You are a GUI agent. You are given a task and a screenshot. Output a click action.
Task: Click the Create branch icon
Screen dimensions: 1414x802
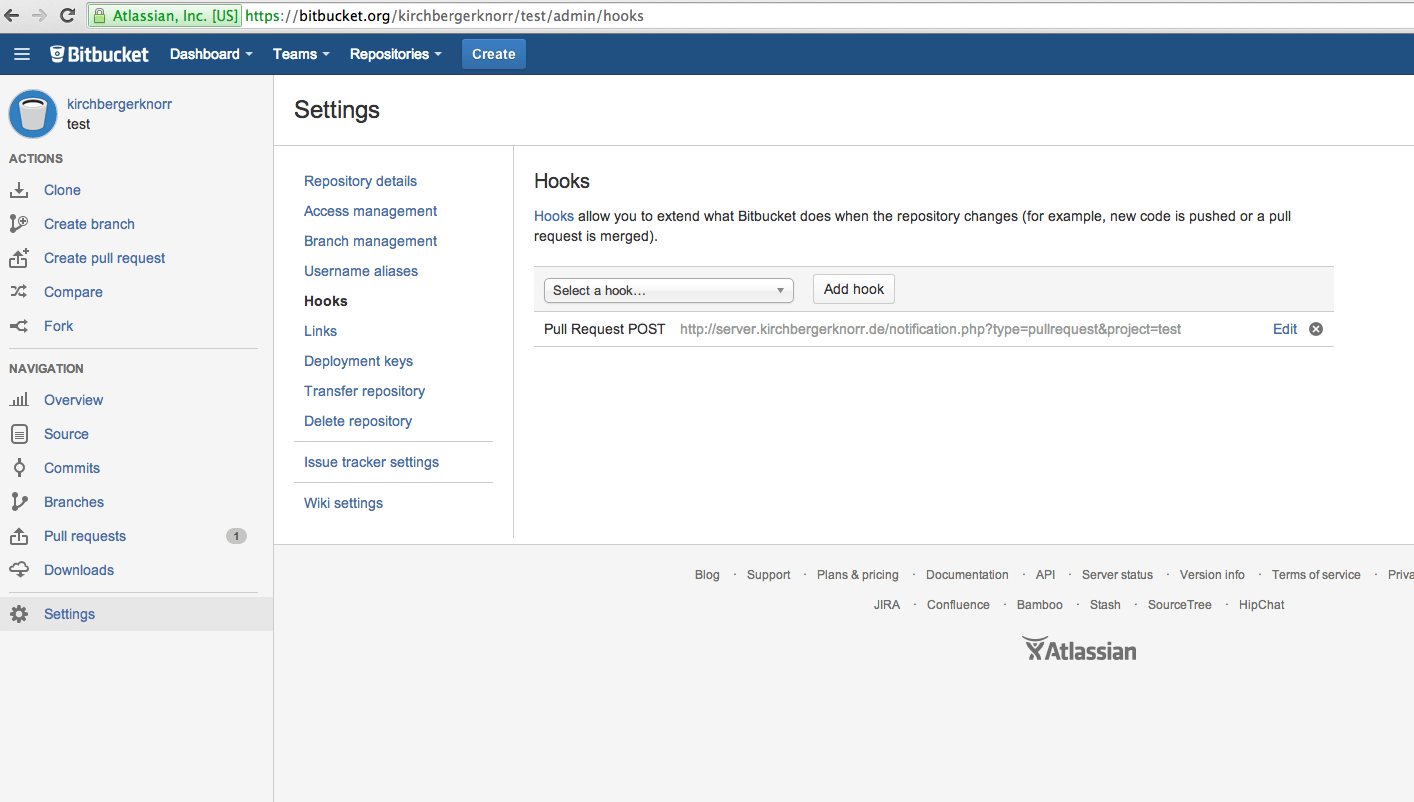(x=19, y=224)
